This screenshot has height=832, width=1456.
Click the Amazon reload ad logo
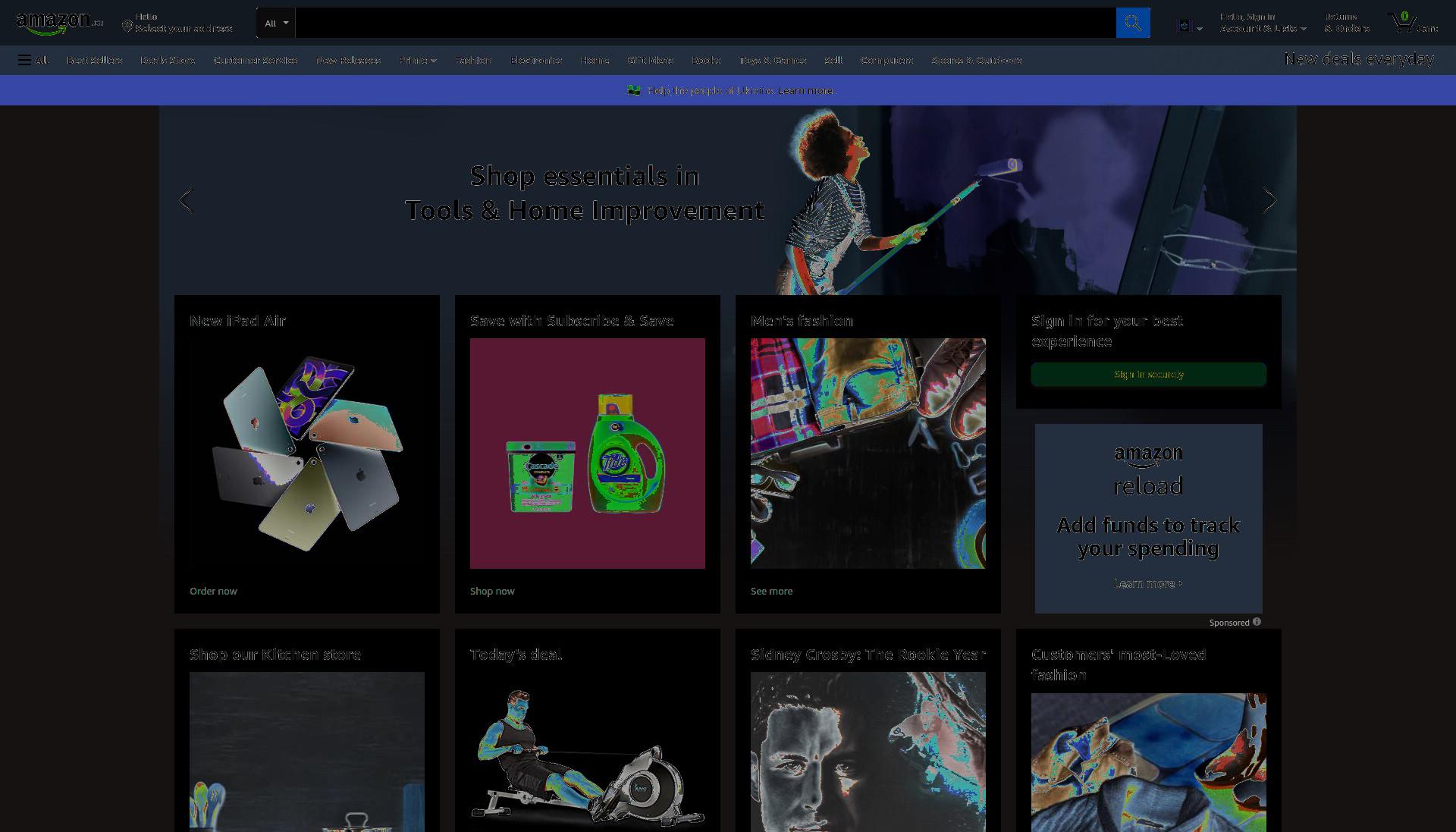tap(1148, 470)
